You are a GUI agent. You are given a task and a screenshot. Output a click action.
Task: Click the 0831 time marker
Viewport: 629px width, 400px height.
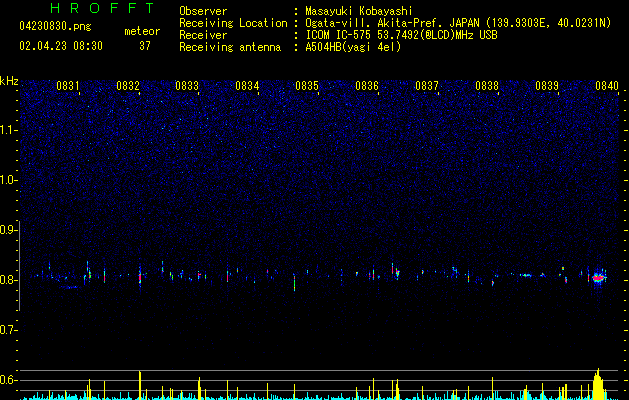pos(67,86)
